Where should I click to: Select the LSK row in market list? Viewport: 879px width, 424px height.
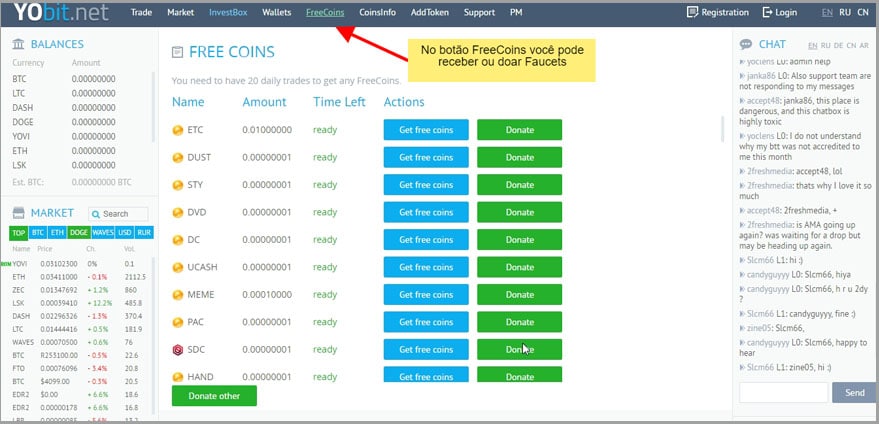(80, 303)
